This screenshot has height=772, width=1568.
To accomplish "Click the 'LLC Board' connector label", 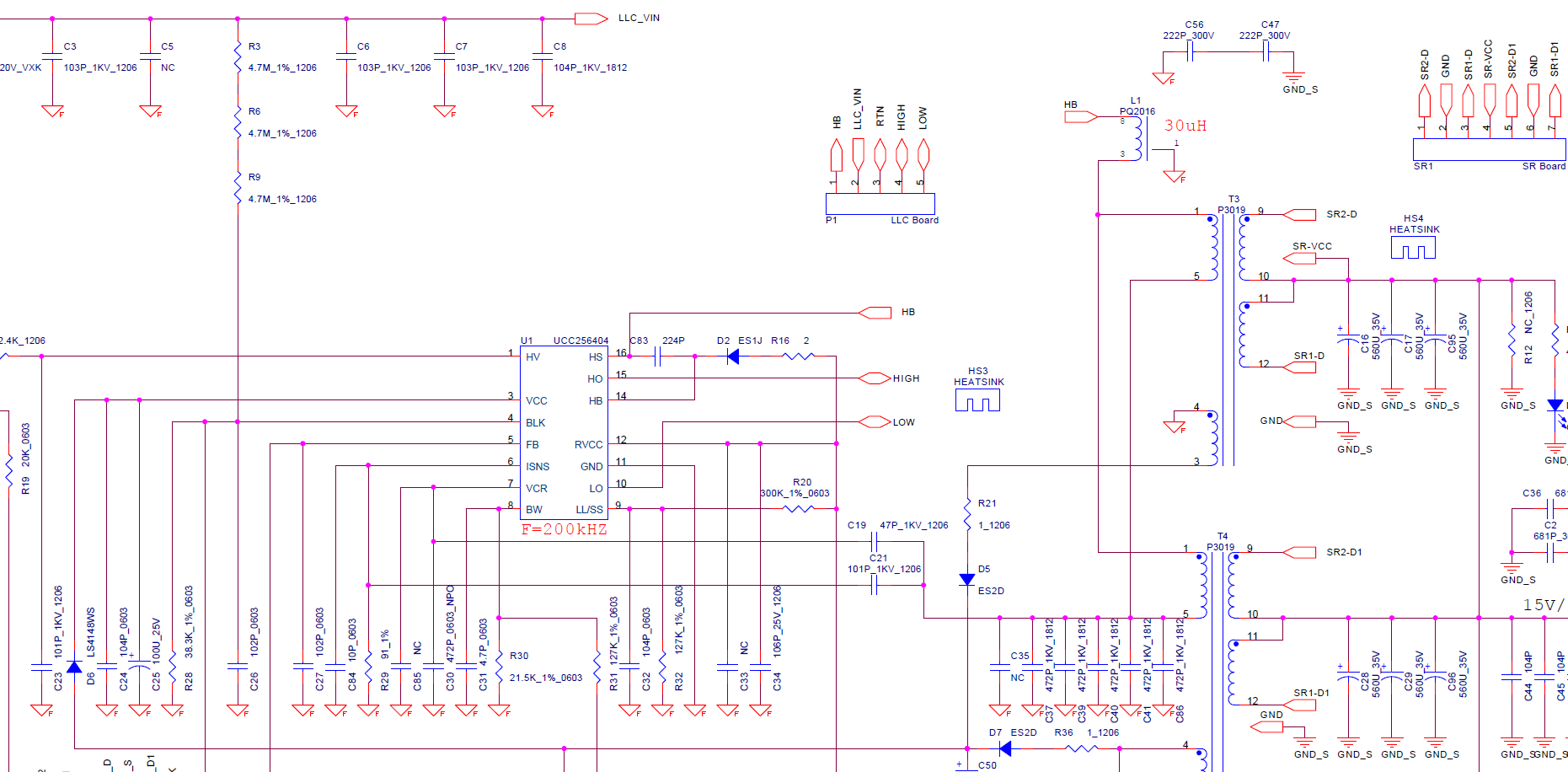I will [x=914, y=220].
